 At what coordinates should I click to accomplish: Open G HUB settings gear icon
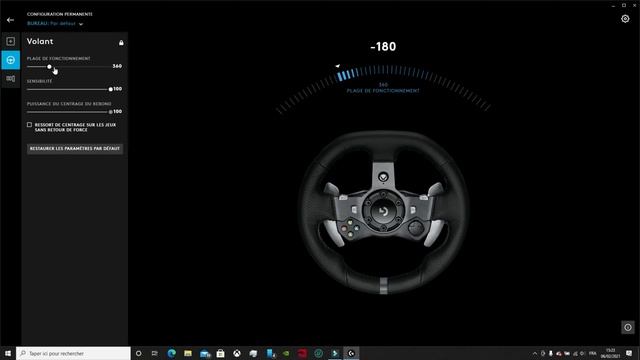click(625, 19)
